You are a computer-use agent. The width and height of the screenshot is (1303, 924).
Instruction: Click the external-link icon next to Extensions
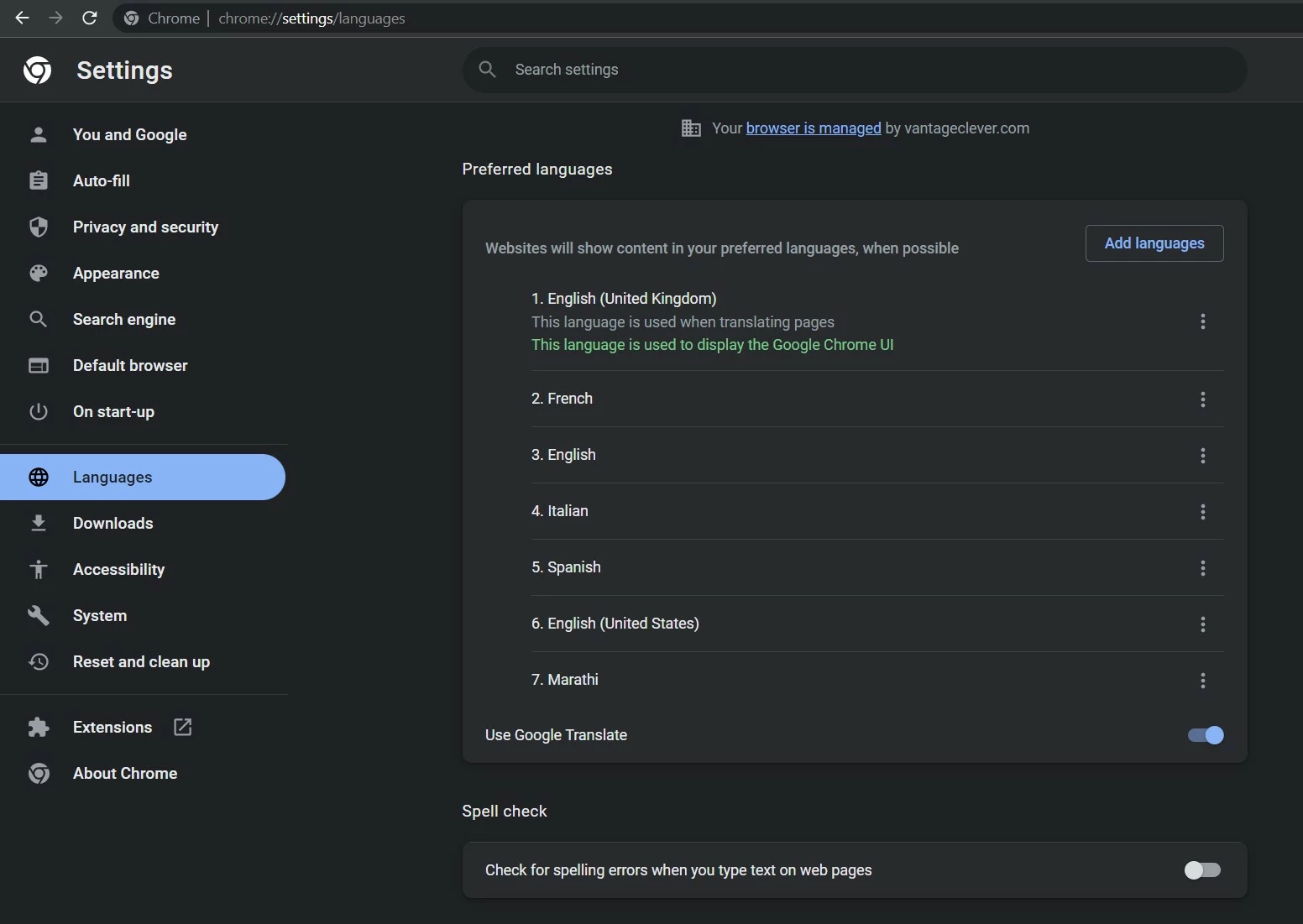(x=183, y=727)
